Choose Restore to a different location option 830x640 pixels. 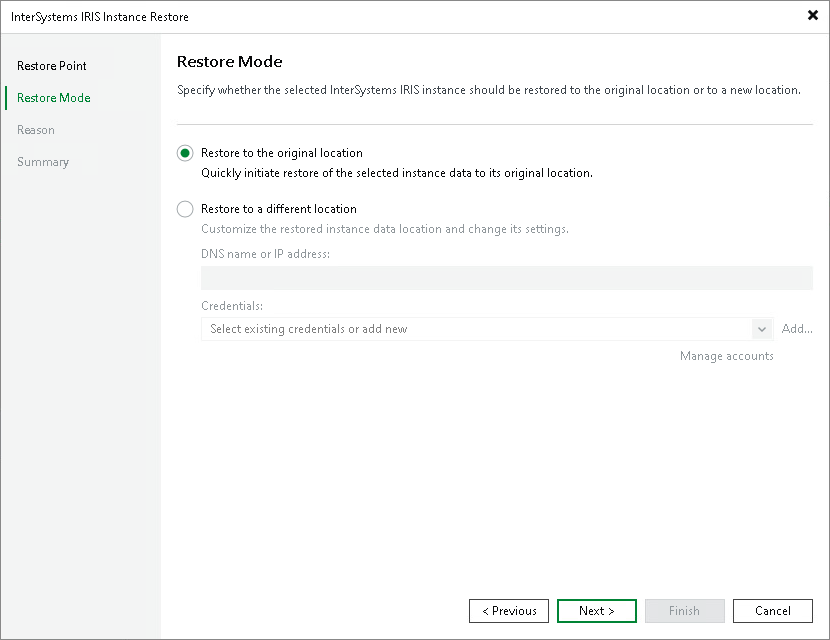(185, 209)
